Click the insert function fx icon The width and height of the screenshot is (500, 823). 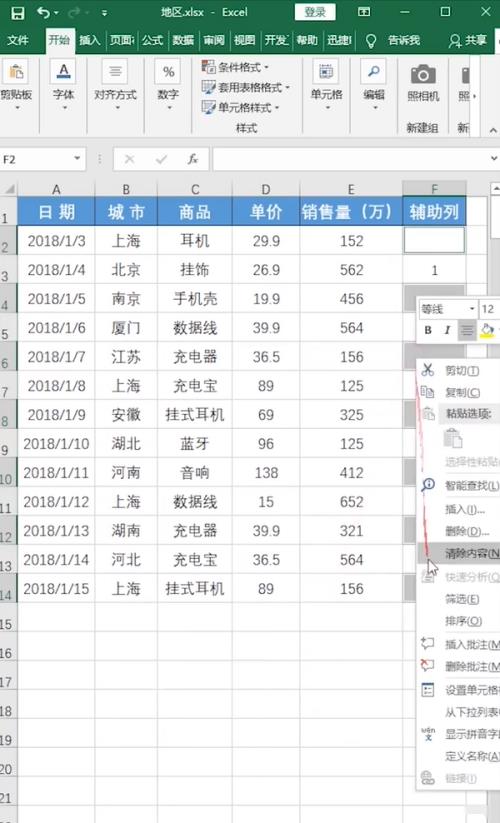click(x=193, y=159)
